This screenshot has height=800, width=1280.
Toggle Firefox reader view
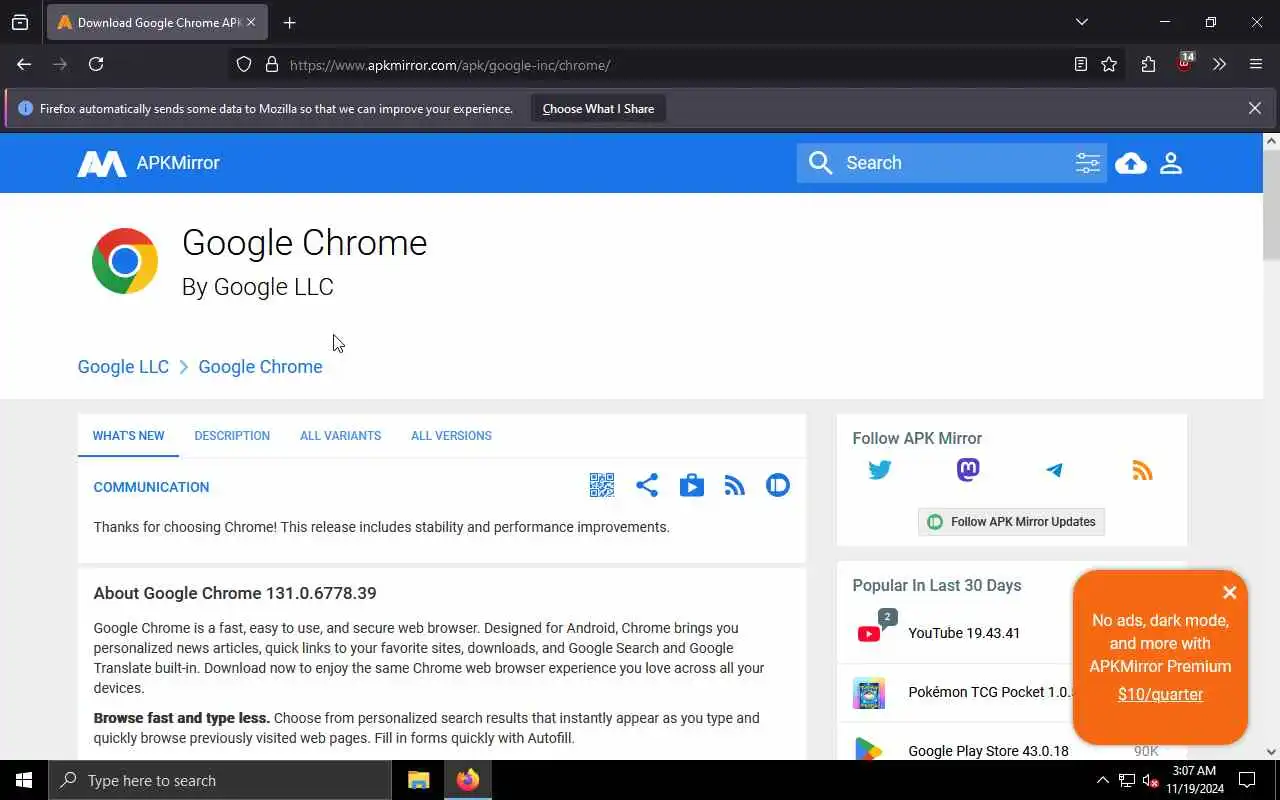[x=1081, y=64]
